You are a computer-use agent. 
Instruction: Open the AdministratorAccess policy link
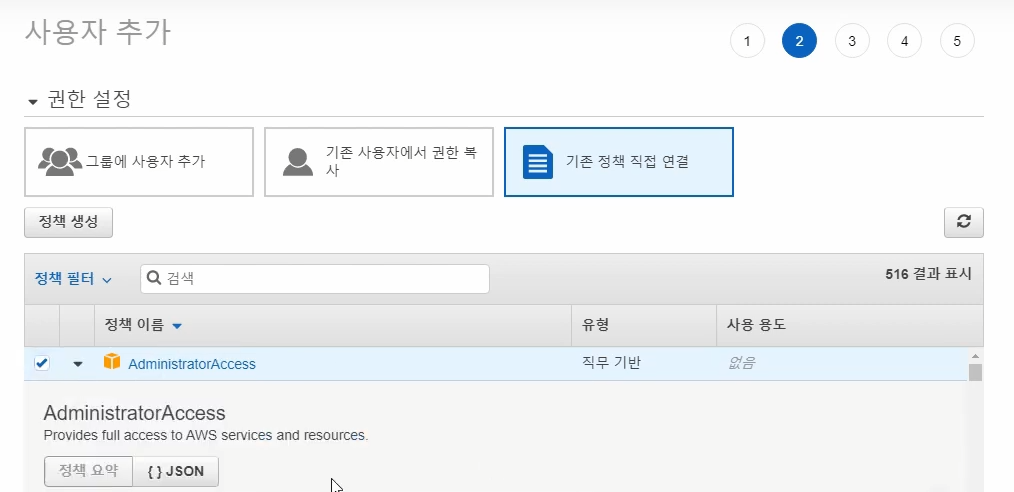coord(192,364)
